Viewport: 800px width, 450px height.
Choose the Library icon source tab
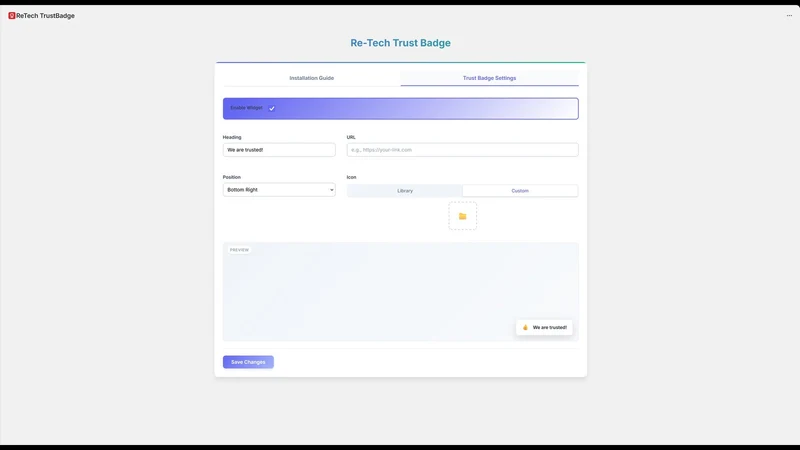pos(405,191)
